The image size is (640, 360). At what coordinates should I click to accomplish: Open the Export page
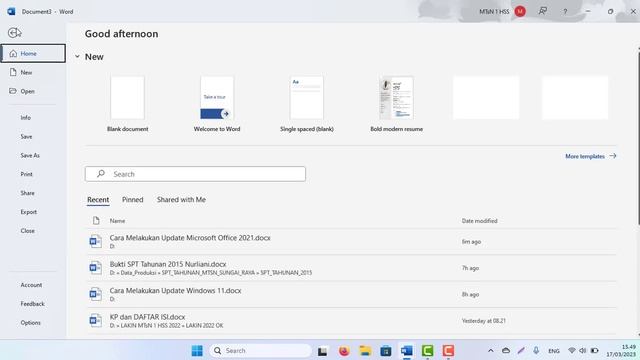(29, 212)
